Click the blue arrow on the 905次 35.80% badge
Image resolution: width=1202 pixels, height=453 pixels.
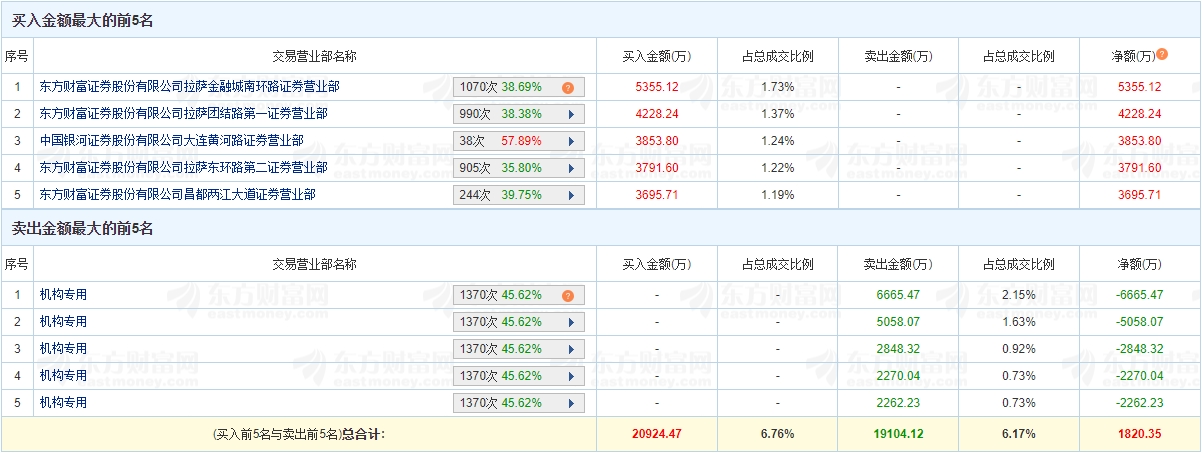click(571, 169)
